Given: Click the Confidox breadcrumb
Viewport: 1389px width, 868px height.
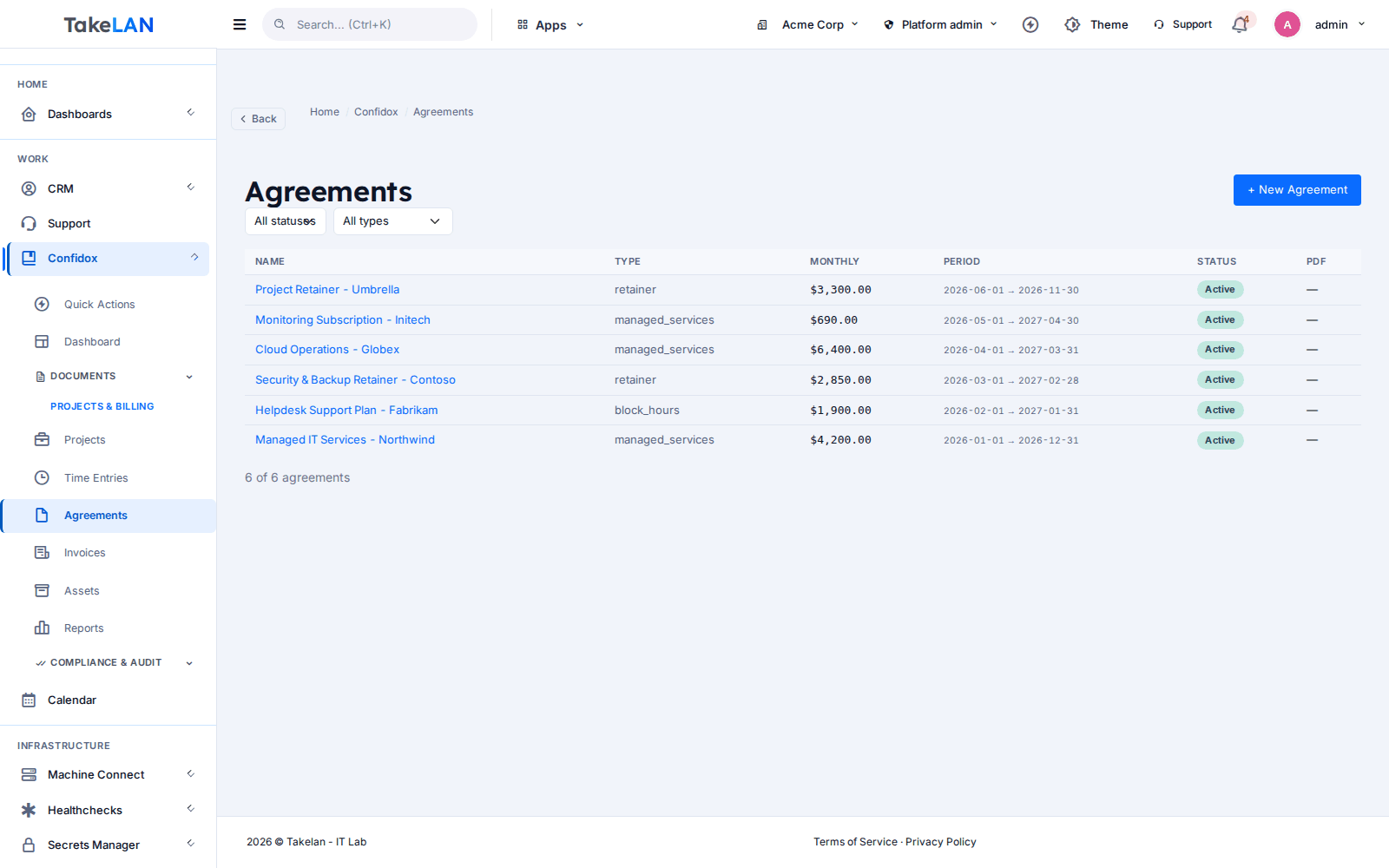Looking at the screenshot, I should (376, 112).
